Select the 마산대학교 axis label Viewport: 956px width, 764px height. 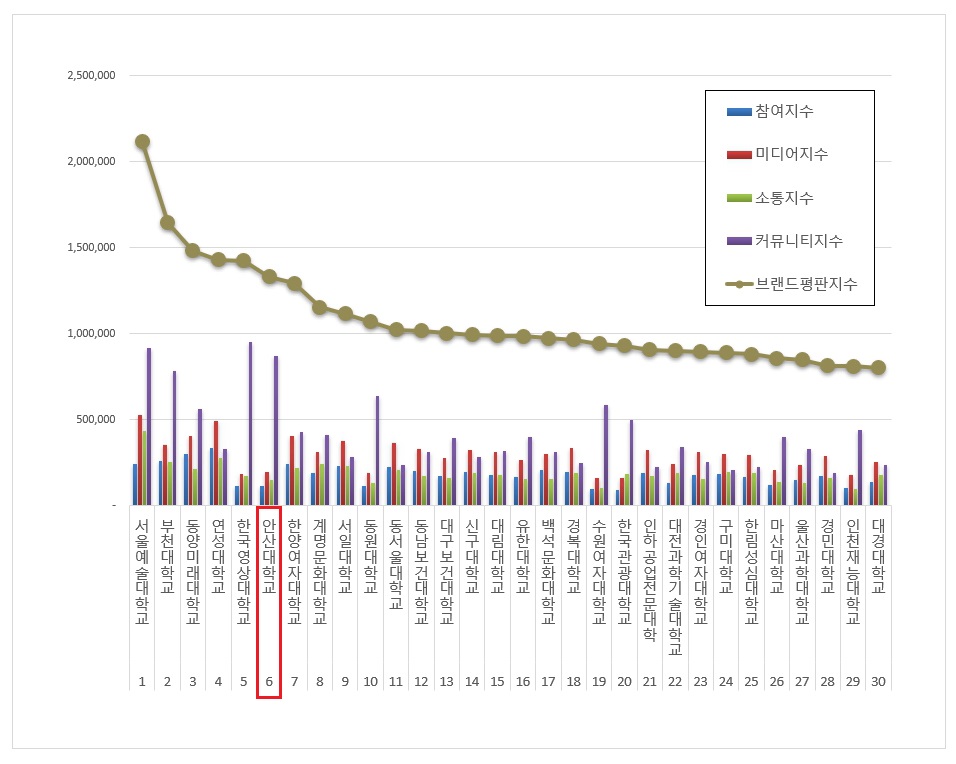pyautogui.click(x=777, y=556)
